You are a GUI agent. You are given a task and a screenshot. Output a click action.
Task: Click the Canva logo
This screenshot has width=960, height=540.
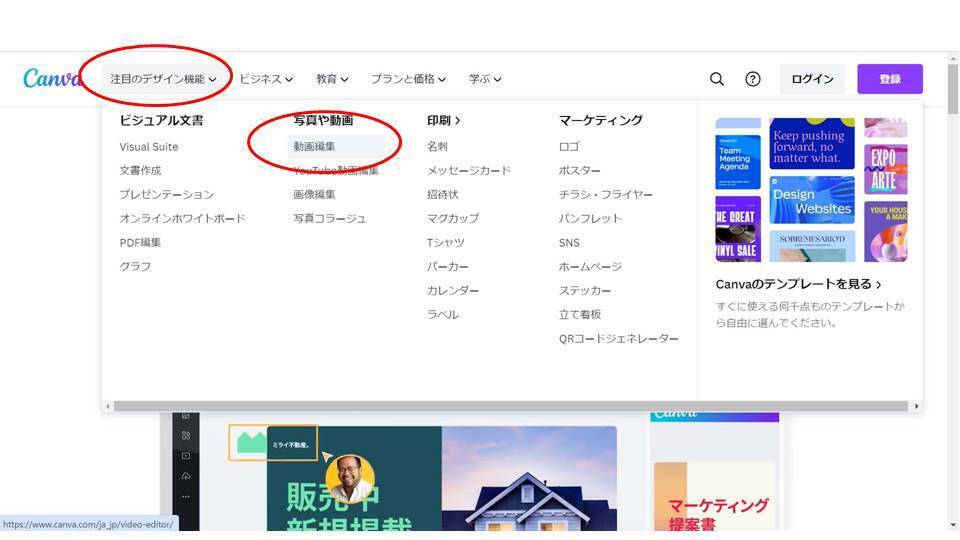pos(52,78)
